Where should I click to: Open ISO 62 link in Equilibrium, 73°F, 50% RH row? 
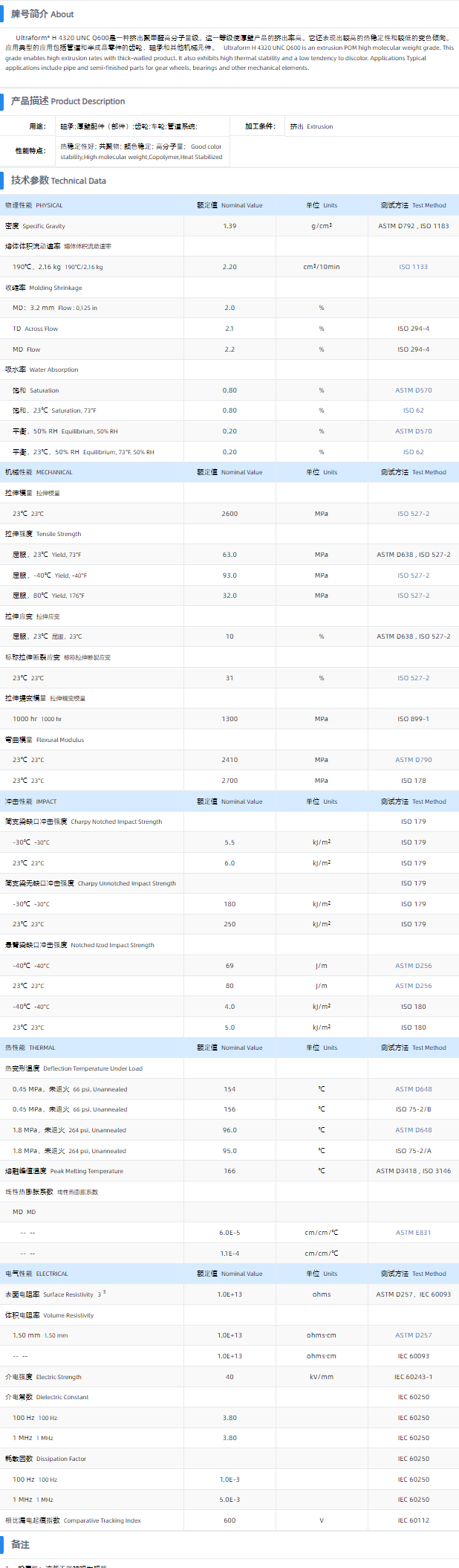(413, 452)
